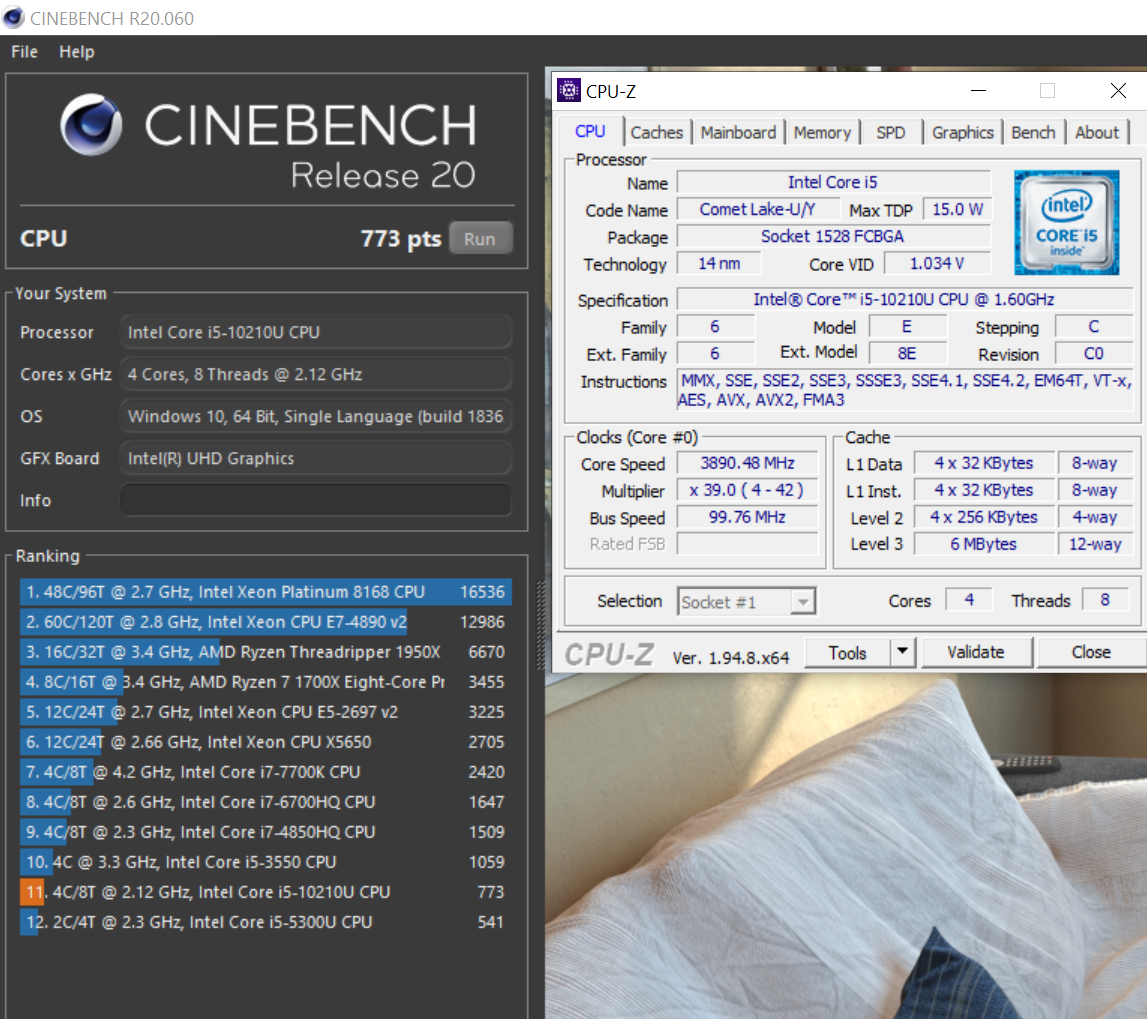Click the Specification field i5-10210U

coord(904,299)
